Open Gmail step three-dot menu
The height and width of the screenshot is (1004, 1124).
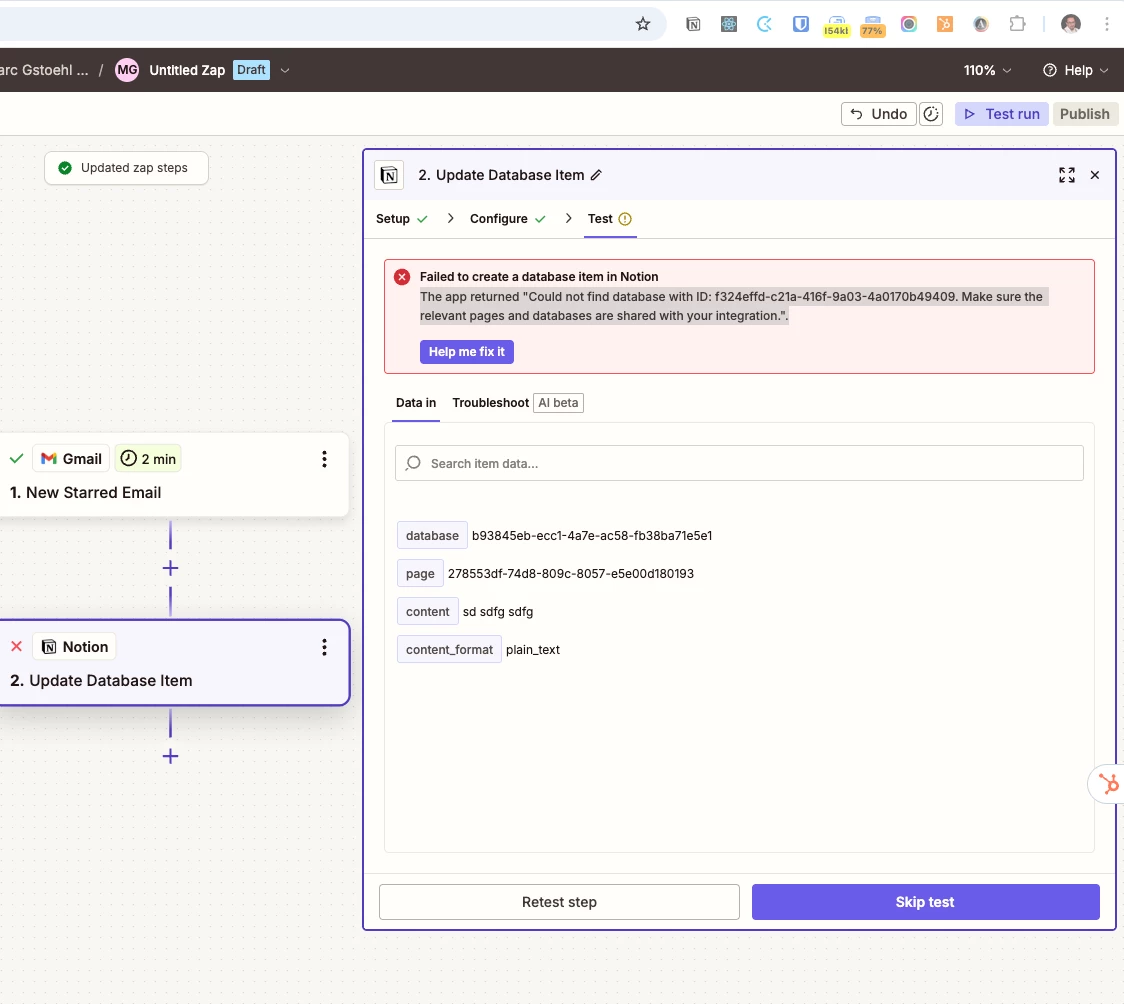coord(324,459)
